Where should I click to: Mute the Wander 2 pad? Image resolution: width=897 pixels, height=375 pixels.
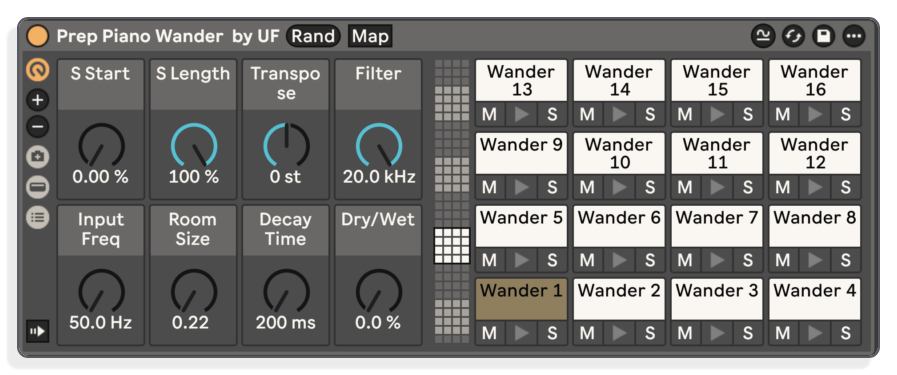tap(588, 333)
